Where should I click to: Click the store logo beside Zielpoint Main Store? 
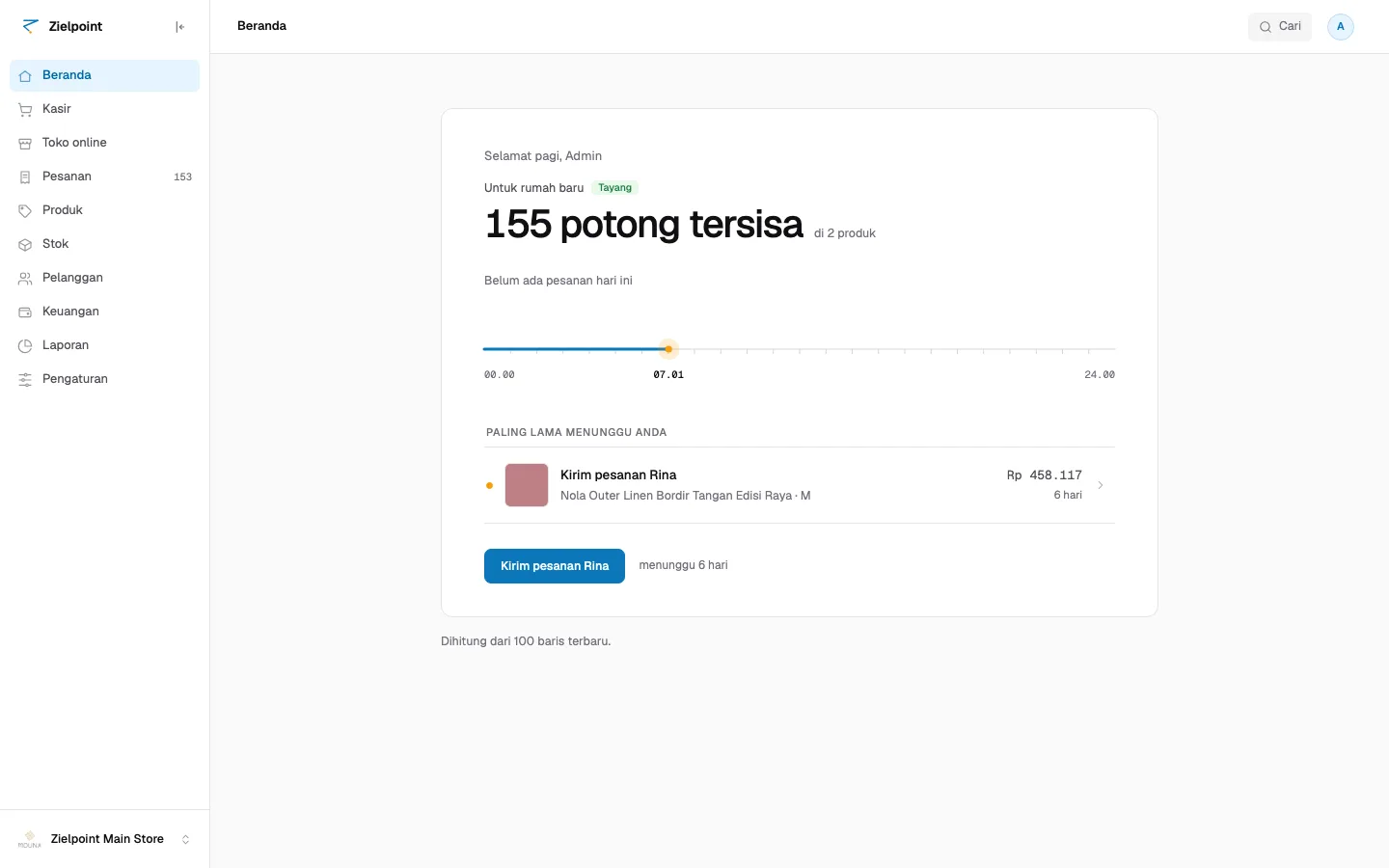click(30, 839)
